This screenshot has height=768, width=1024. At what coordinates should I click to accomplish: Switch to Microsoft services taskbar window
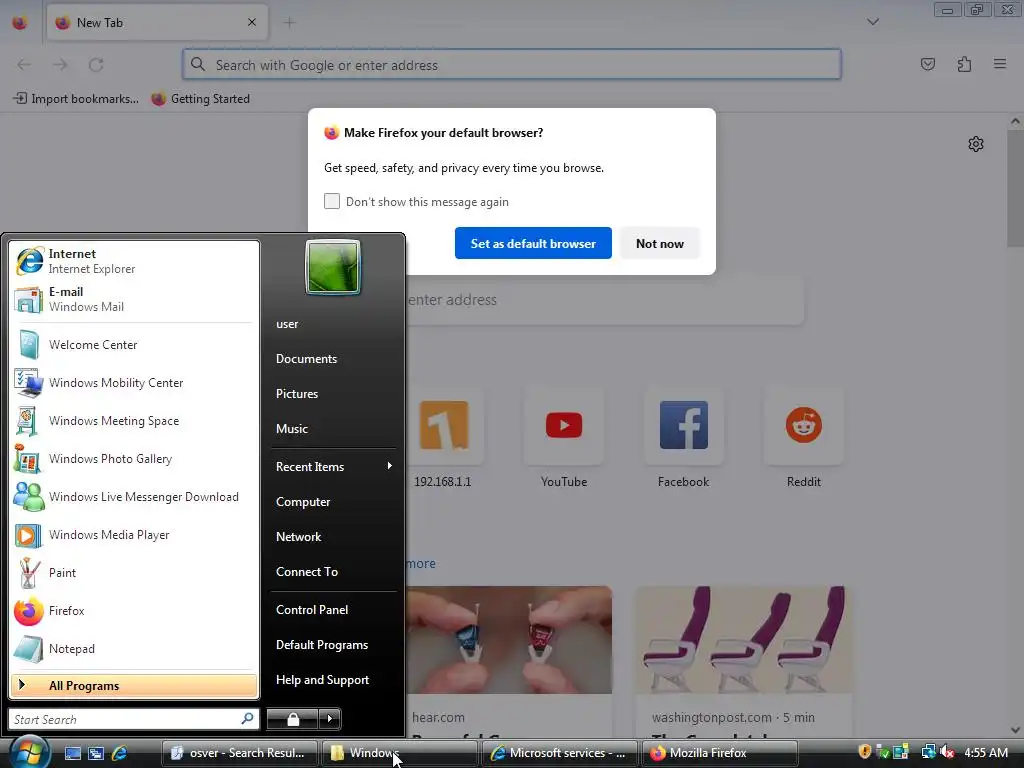click(560, 753)
